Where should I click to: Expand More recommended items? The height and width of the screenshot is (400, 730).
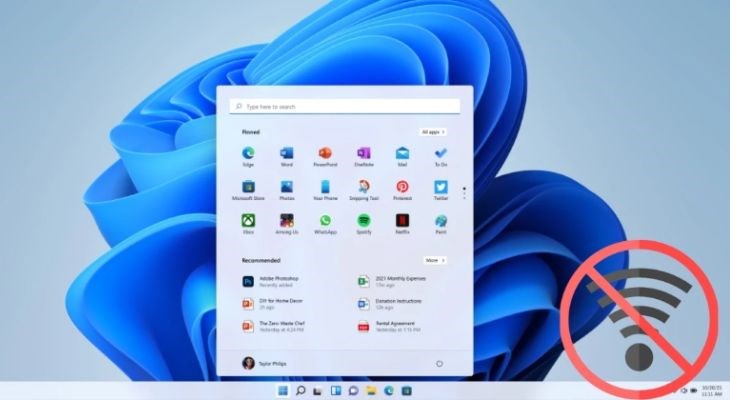tap(435, 260)
